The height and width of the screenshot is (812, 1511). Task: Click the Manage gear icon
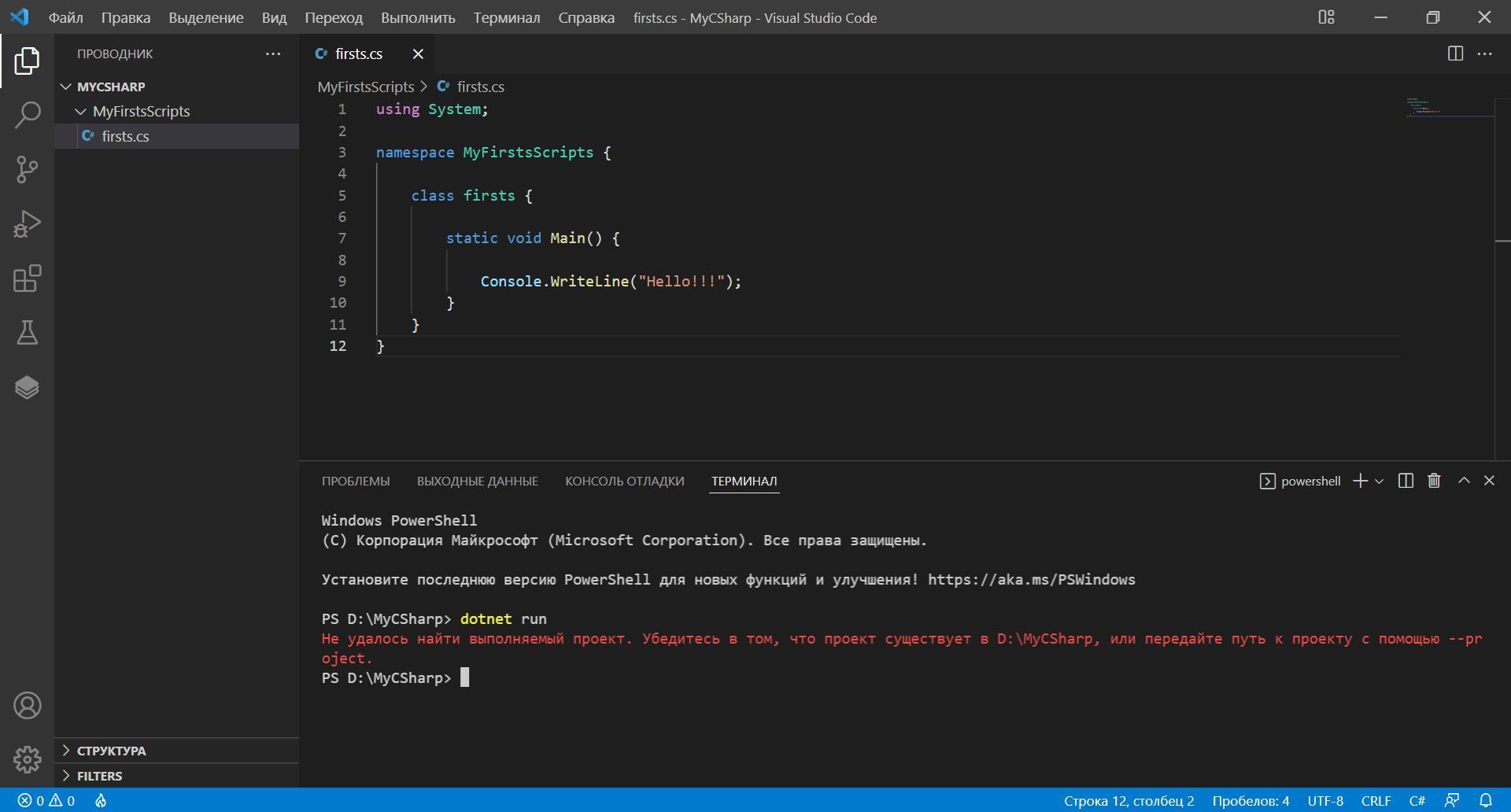click(27, 759)
